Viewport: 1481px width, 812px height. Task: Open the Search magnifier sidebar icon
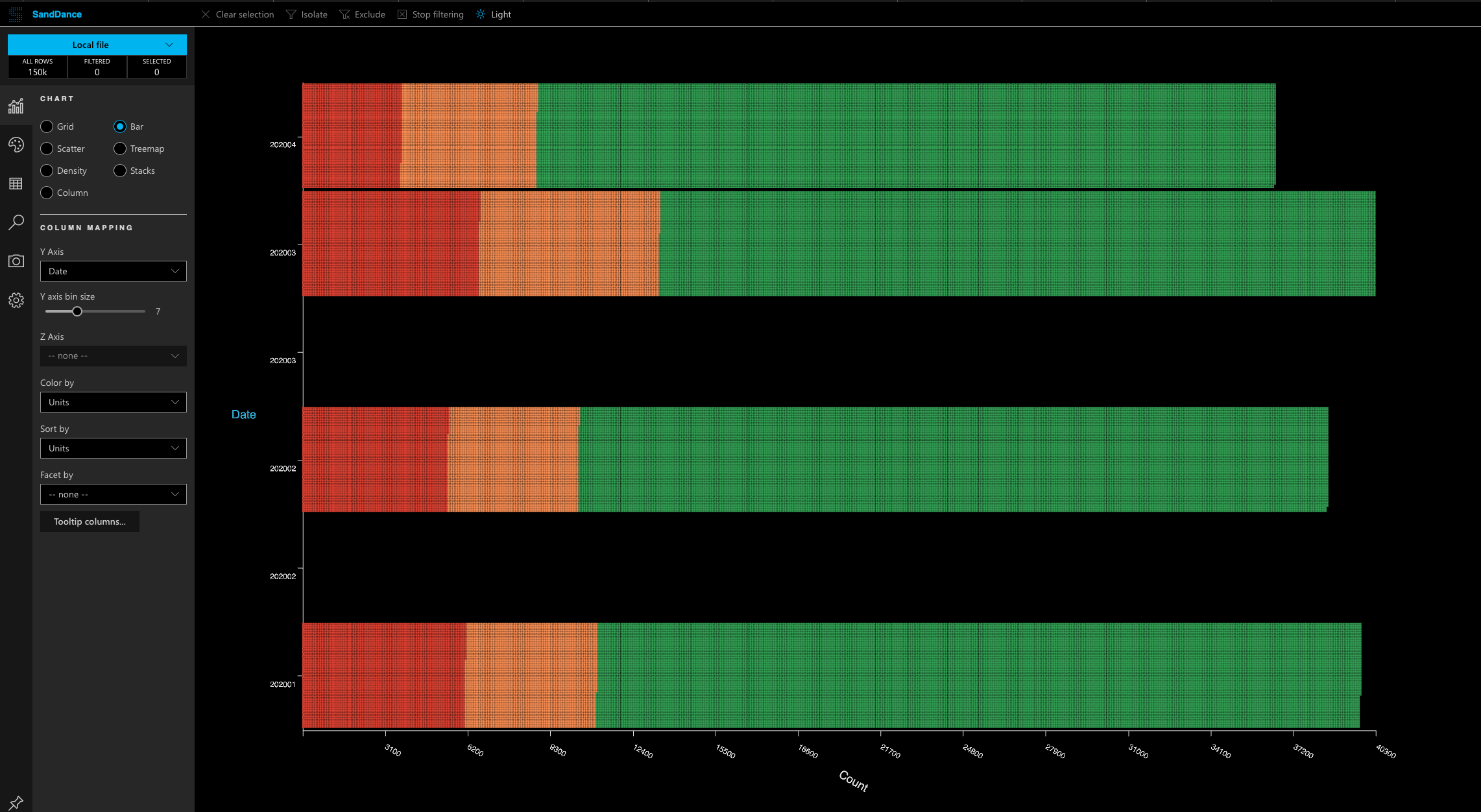point(16,222)
